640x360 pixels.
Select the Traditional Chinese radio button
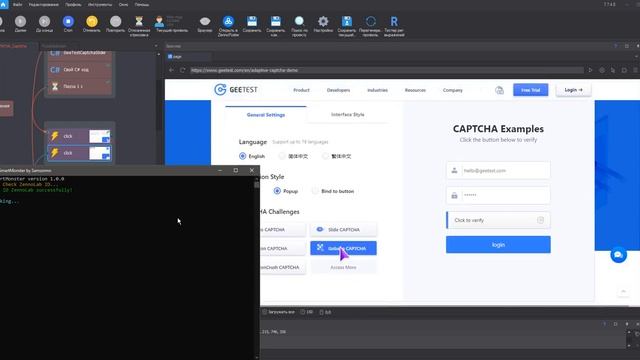pos(325,156)
